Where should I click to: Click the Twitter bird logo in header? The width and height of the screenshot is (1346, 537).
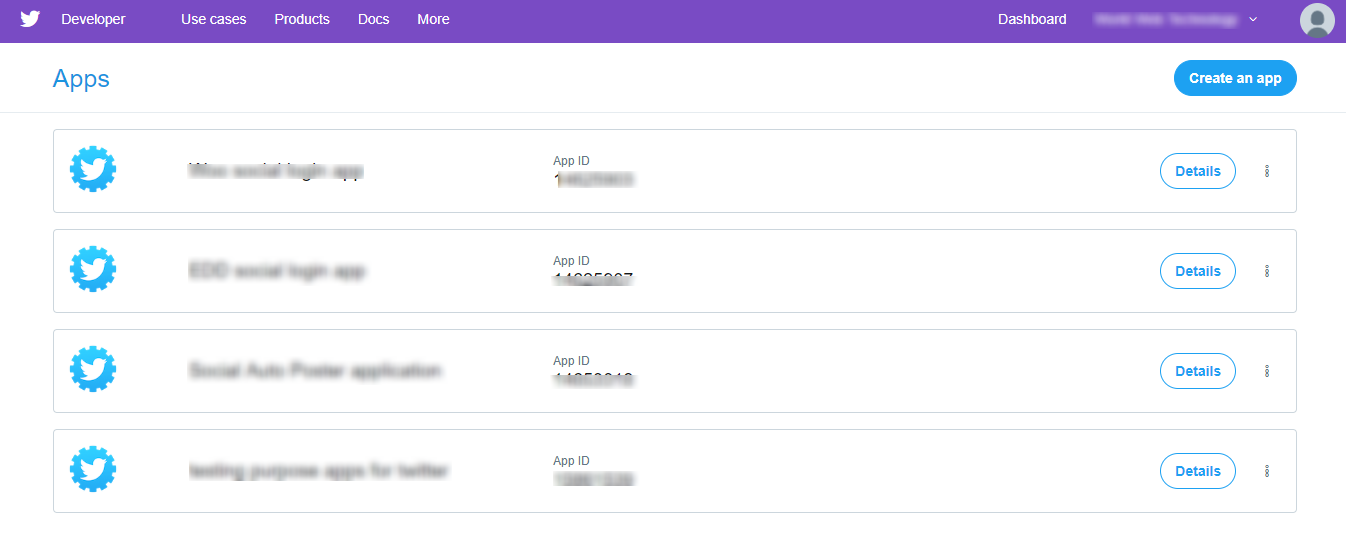point(30,19)
